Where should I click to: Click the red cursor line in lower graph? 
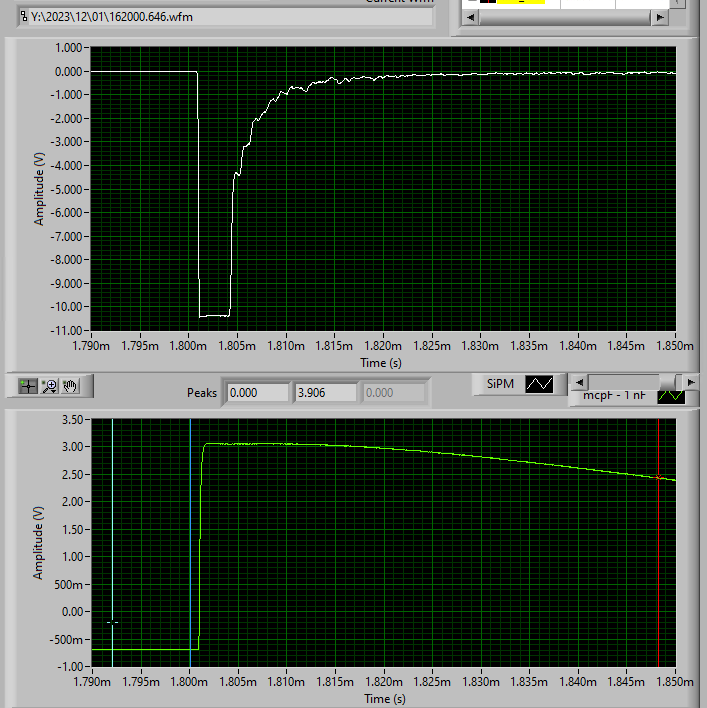tap(658, 542)
